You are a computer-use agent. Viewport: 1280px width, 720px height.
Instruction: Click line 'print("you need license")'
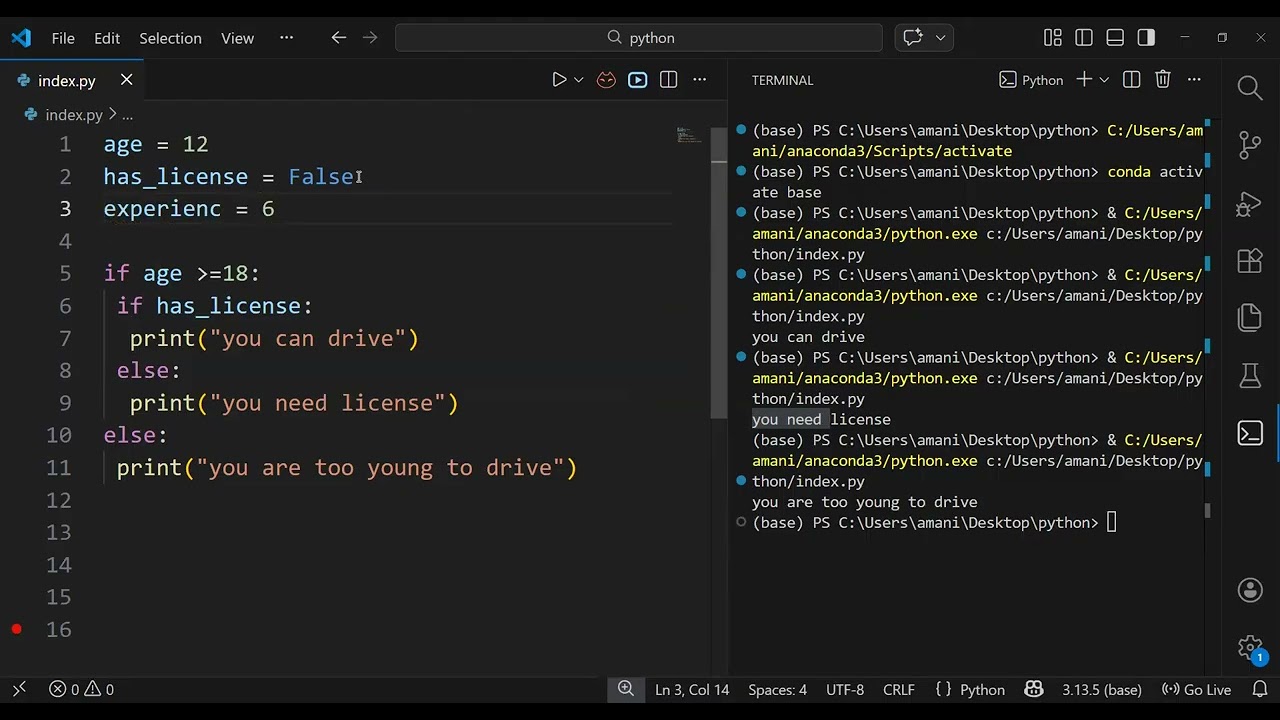(x=294, y=403)
